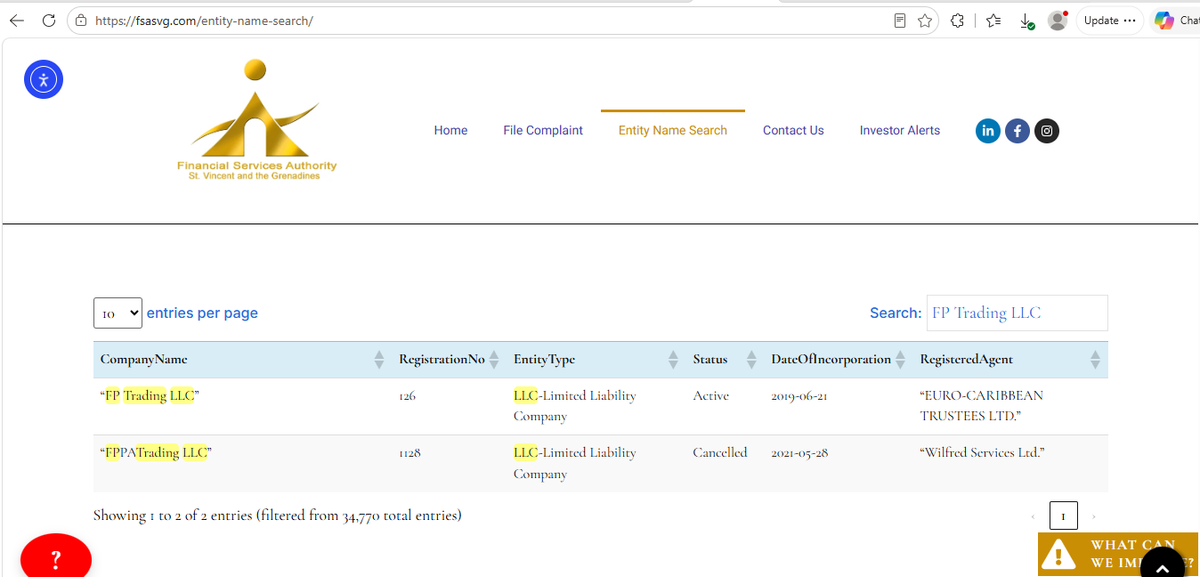The image size is (1200, 577).
Task: Click the browser Update button
Action: [1109, 21]
